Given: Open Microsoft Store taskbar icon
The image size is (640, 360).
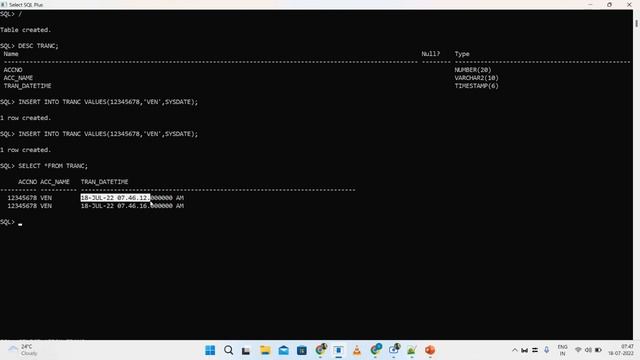Looking at the screenshot, I should [x=302, y=350].
